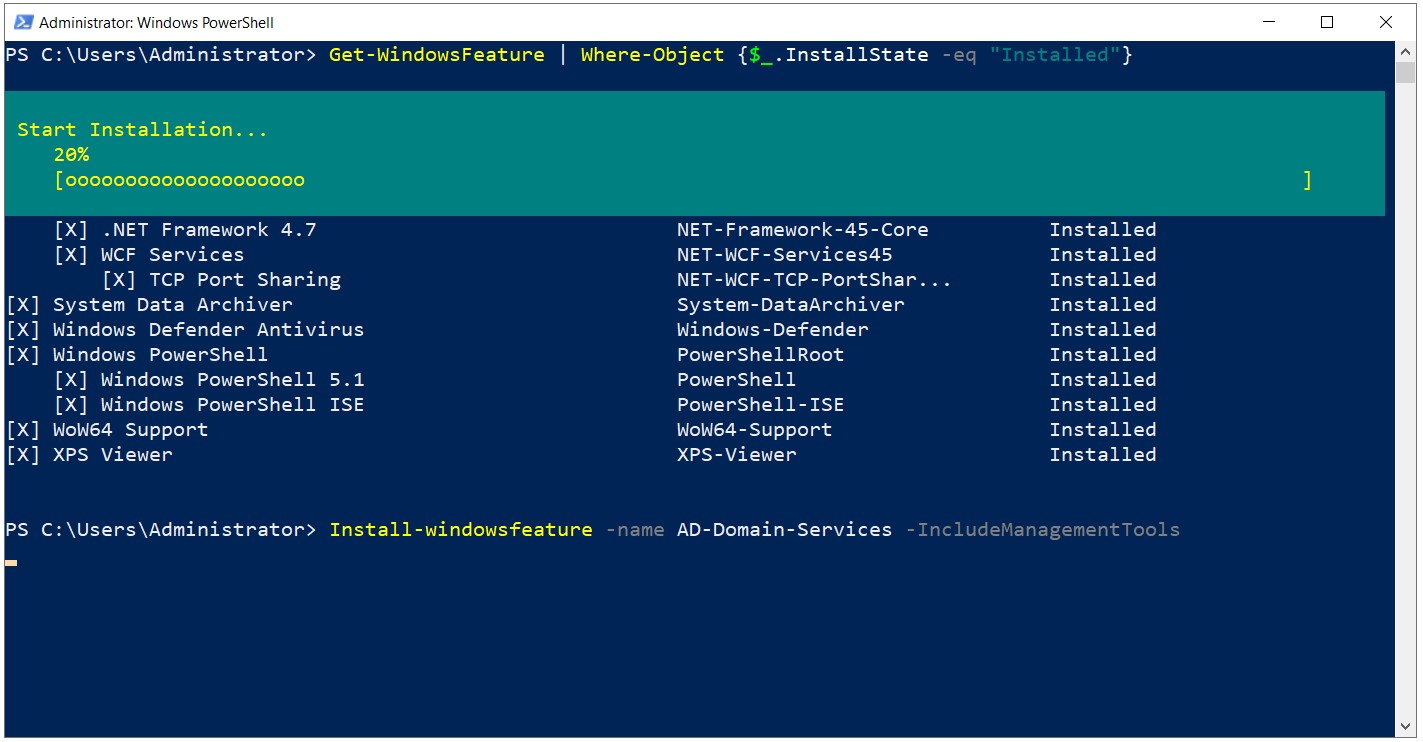Click 'NET-WCF-TCP-PortShar...' feature name
Image resolution: width=1423 pixels, height=742 pixels.
pyautogui.click(x=814, y=279)
